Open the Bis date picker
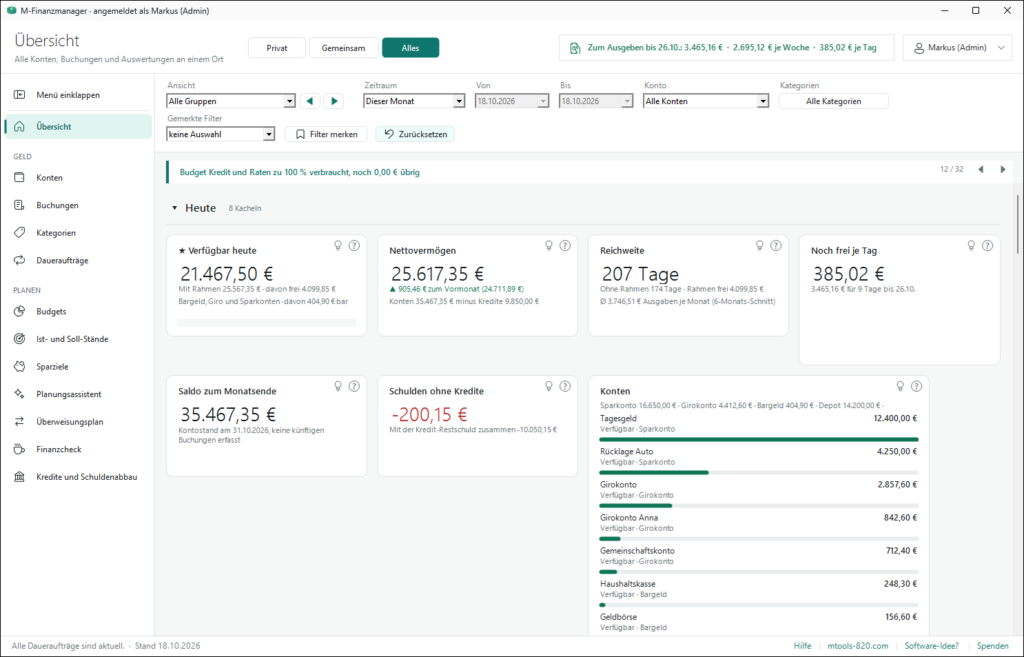Screen dimensions: 1024x657 [x=596, y=101]
